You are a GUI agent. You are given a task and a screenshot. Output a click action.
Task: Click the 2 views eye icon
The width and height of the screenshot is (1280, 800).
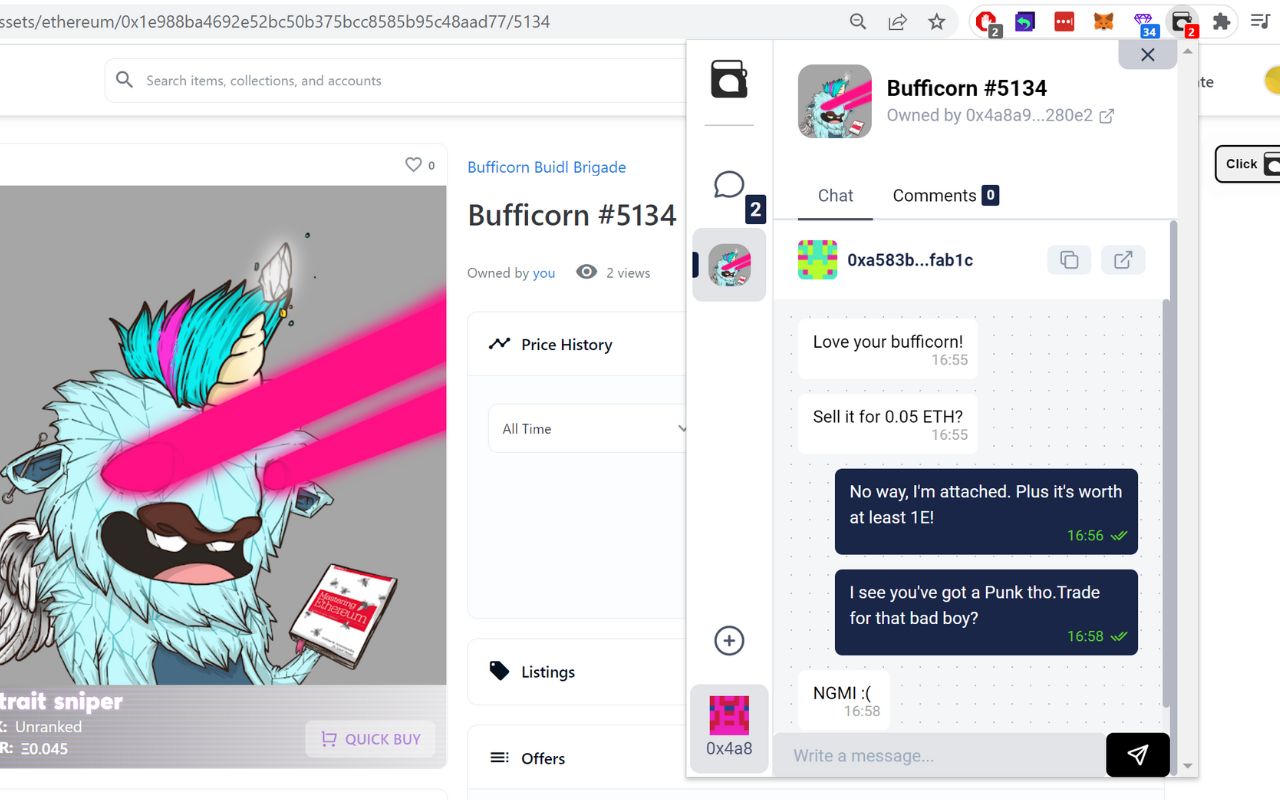click(x=587, y=272)
